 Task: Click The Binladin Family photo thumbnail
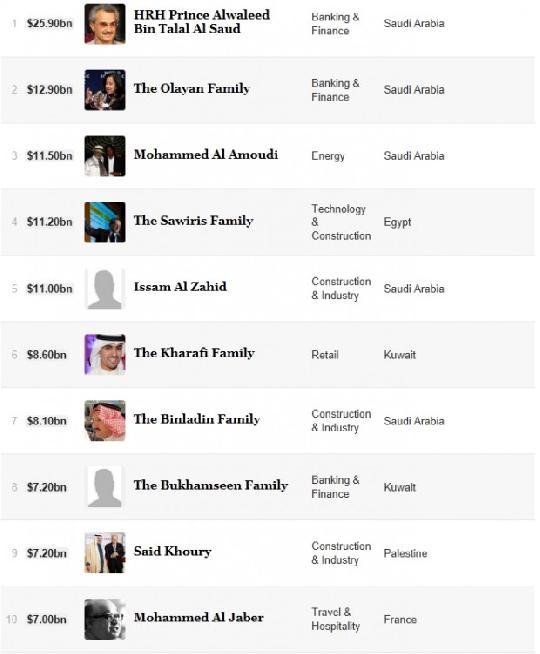click(x=105, y=421)
